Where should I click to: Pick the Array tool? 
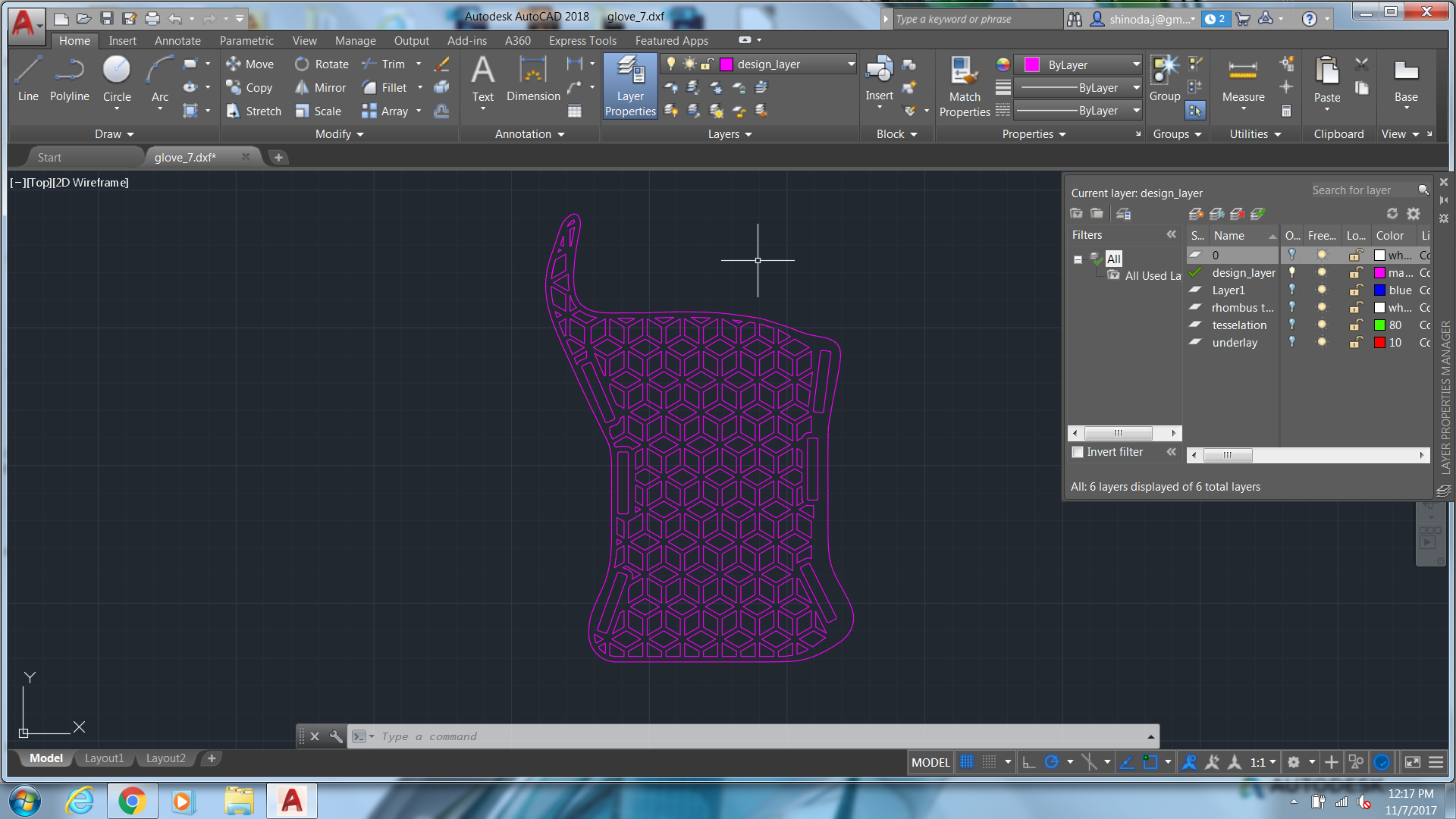click(385, 111)
